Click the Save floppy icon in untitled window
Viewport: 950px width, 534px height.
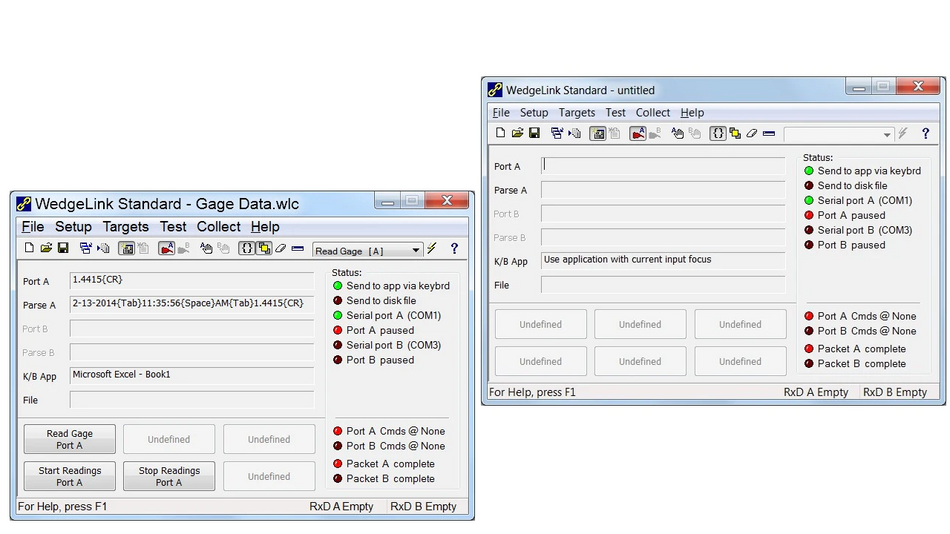coord(535,133)
